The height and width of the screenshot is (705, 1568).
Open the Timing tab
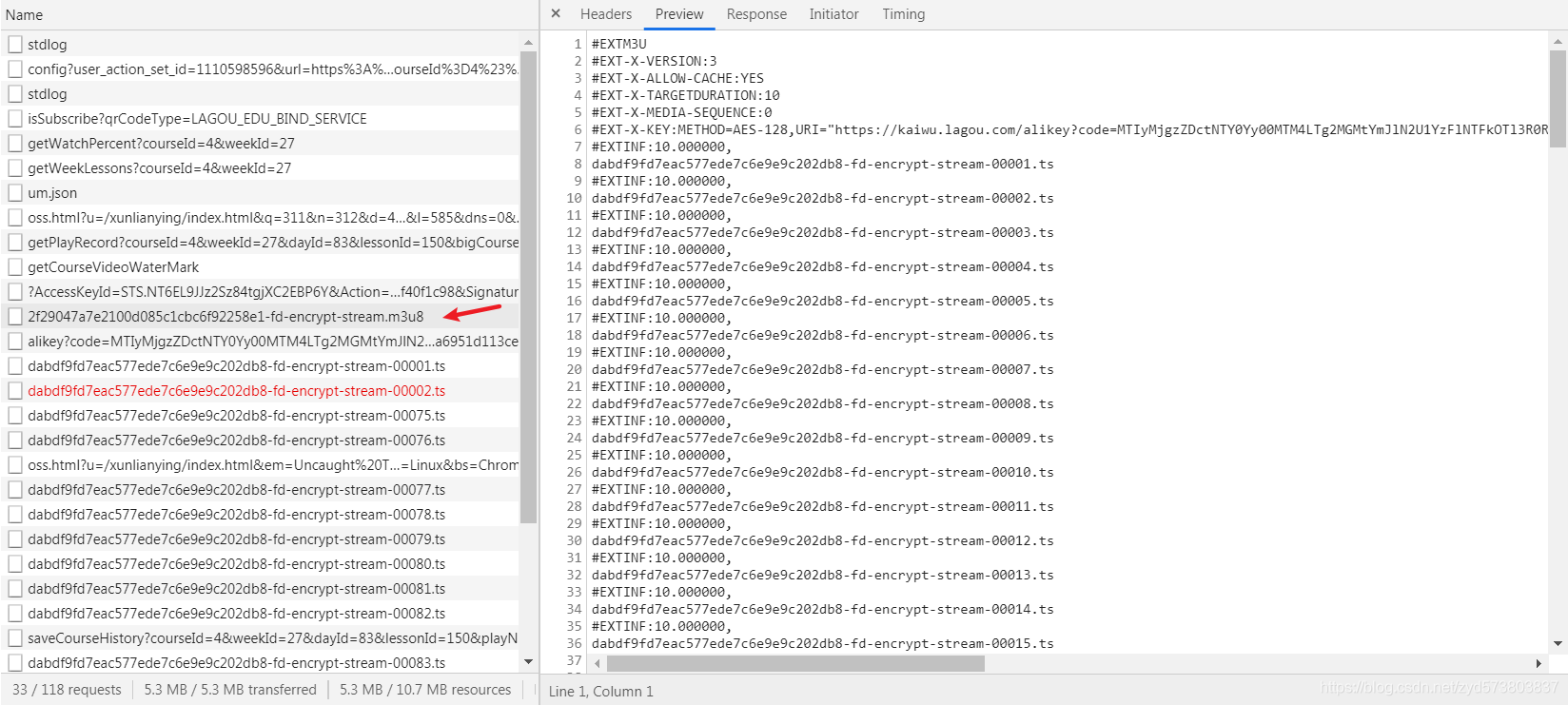pos(903,14)
